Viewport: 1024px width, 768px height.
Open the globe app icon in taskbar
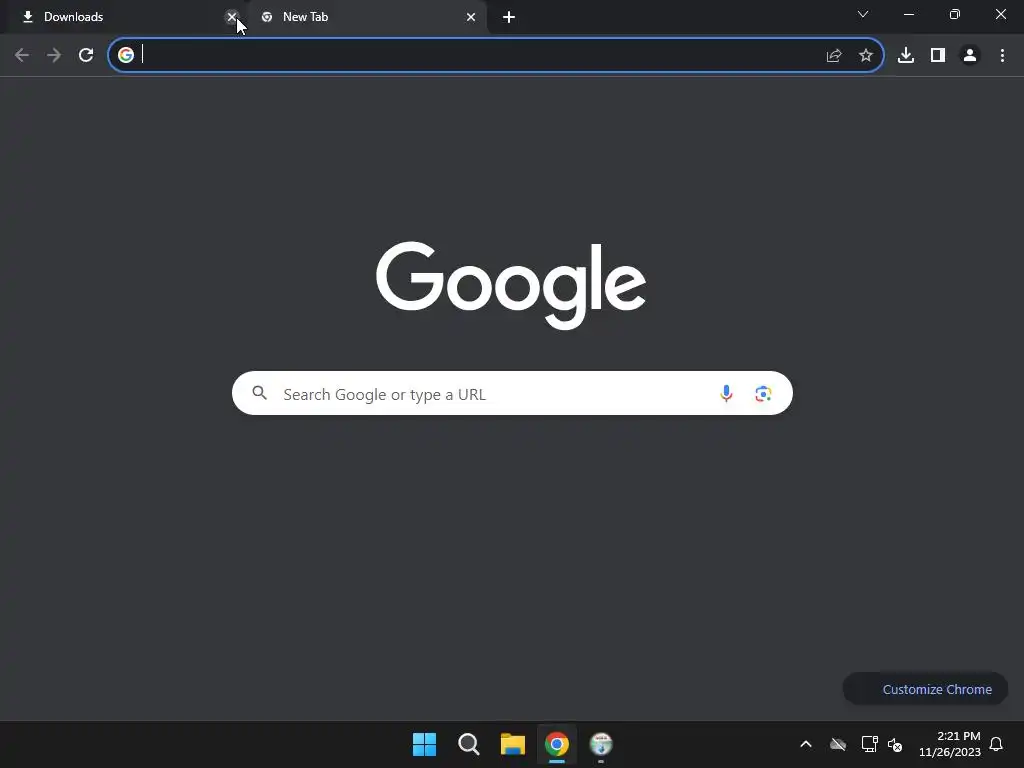click(601, 744)
